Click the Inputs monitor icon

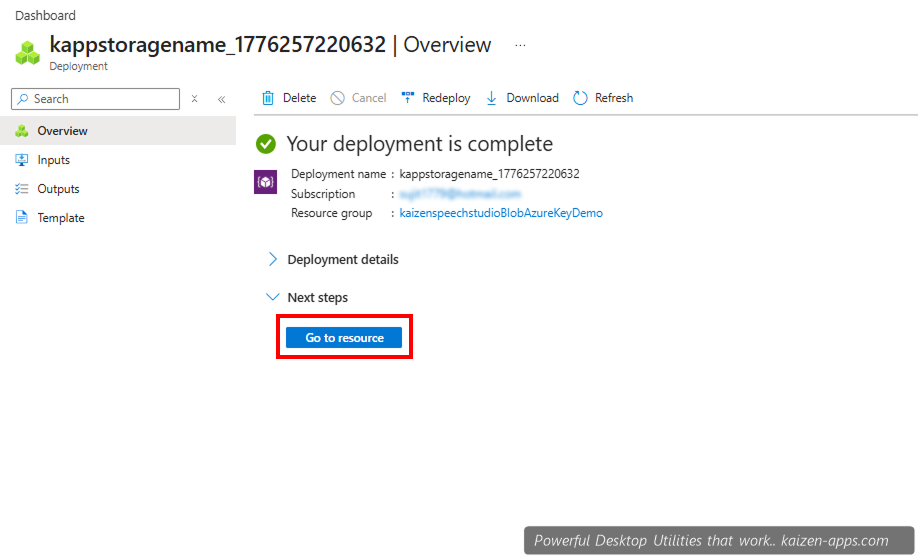point(22,160)
